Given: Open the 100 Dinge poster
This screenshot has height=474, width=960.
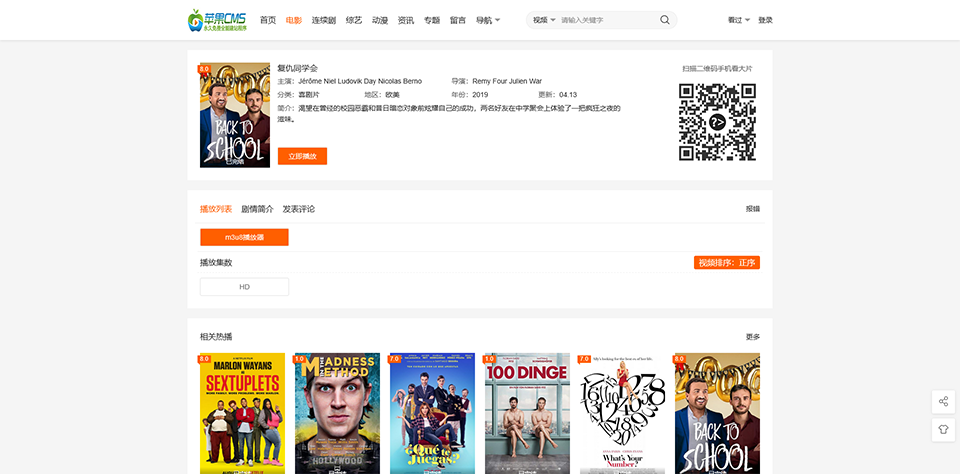Looking at the screenshot, I should click(527, 413).
